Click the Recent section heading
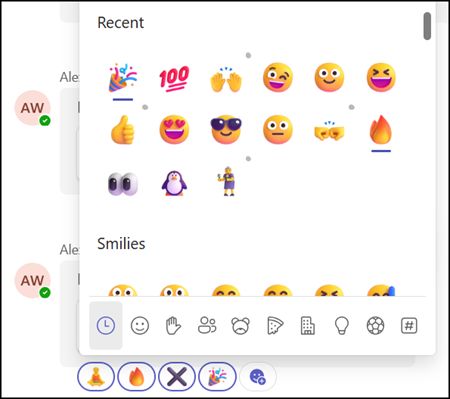The image size is (450, 399). tap(120, 23)
